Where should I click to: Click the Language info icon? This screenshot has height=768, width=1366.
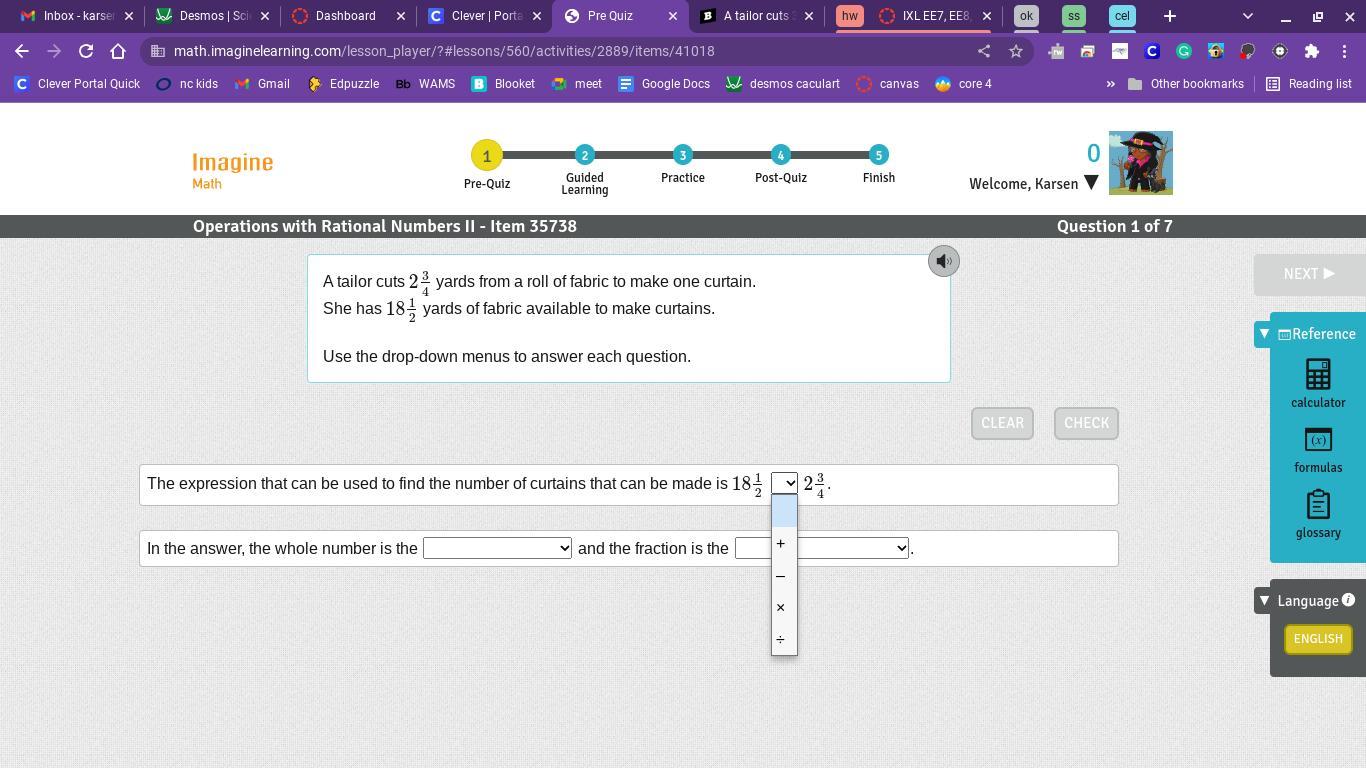1348,600
